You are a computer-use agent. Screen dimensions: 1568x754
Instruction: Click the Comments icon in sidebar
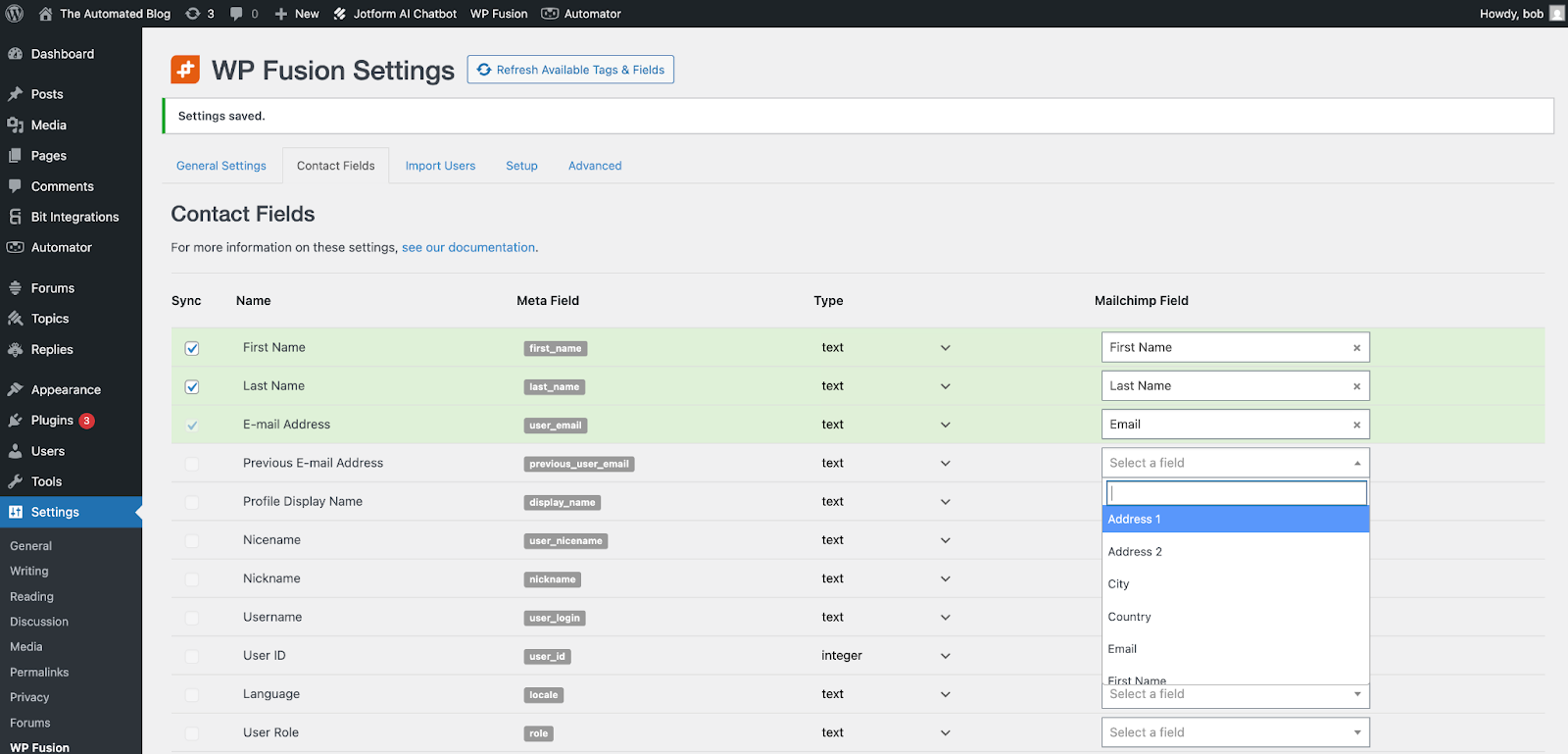[x=16, y=186]
